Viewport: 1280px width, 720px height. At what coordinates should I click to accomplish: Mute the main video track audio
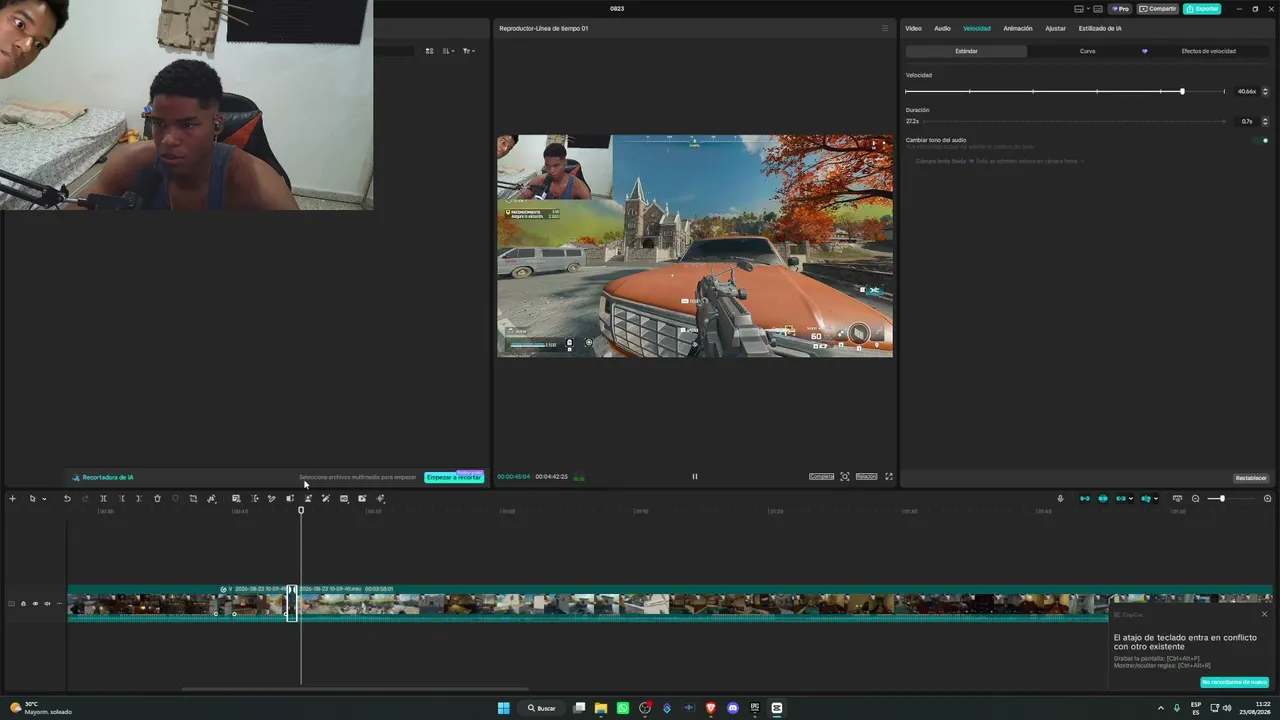click(x=47, y=603)
